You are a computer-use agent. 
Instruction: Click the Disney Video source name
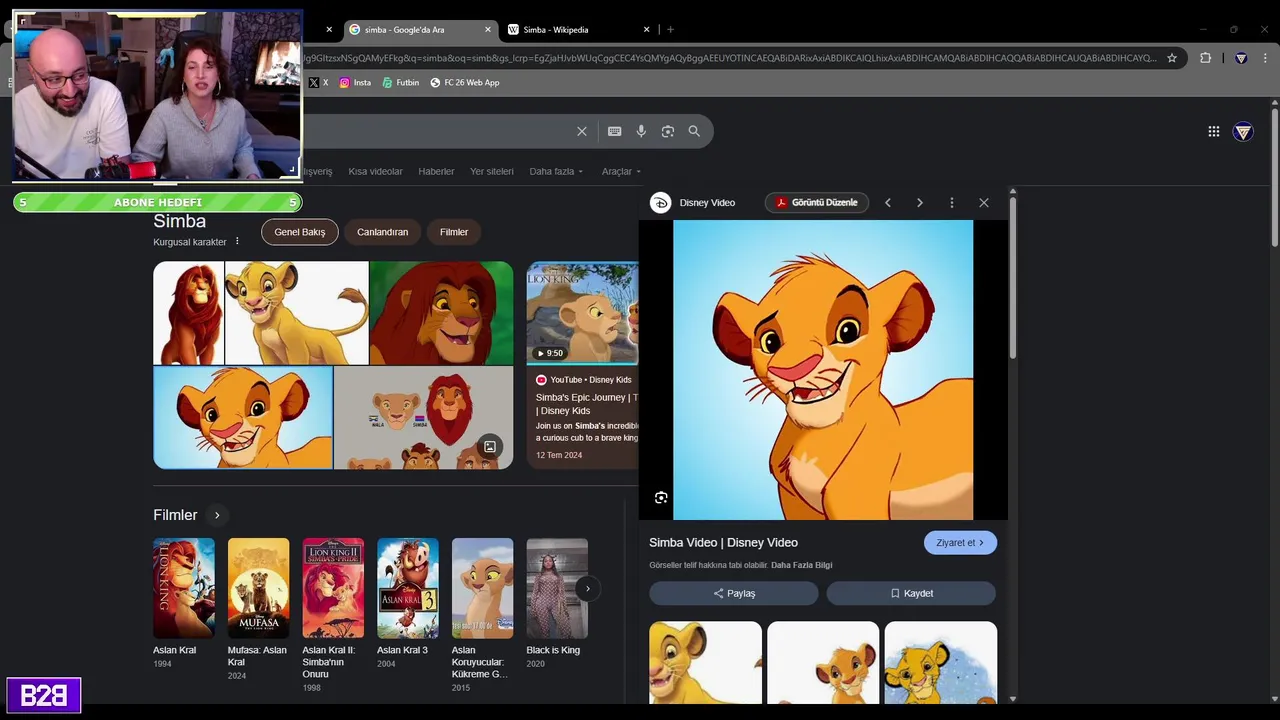pos(707,203)
